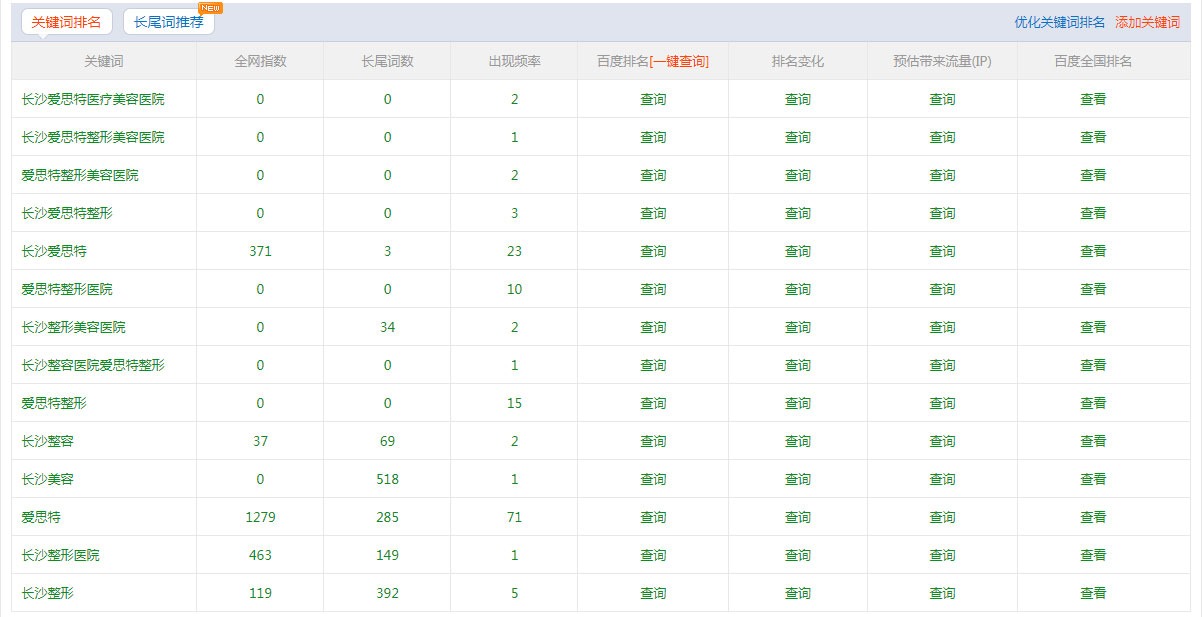The image size is (1202, 617).
Task: View 百度全国排名 for 长沙爱思特 row
Action: 1093,251
